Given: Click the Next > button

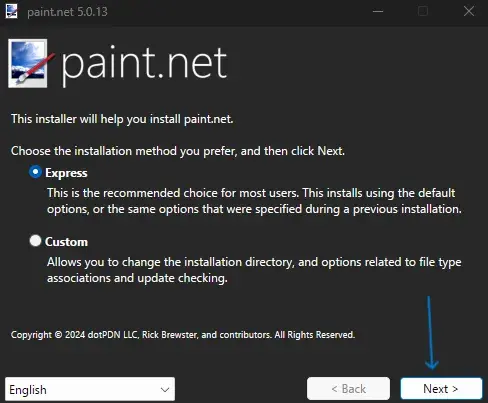Looking at the screenshot, I should coord(441,388).
